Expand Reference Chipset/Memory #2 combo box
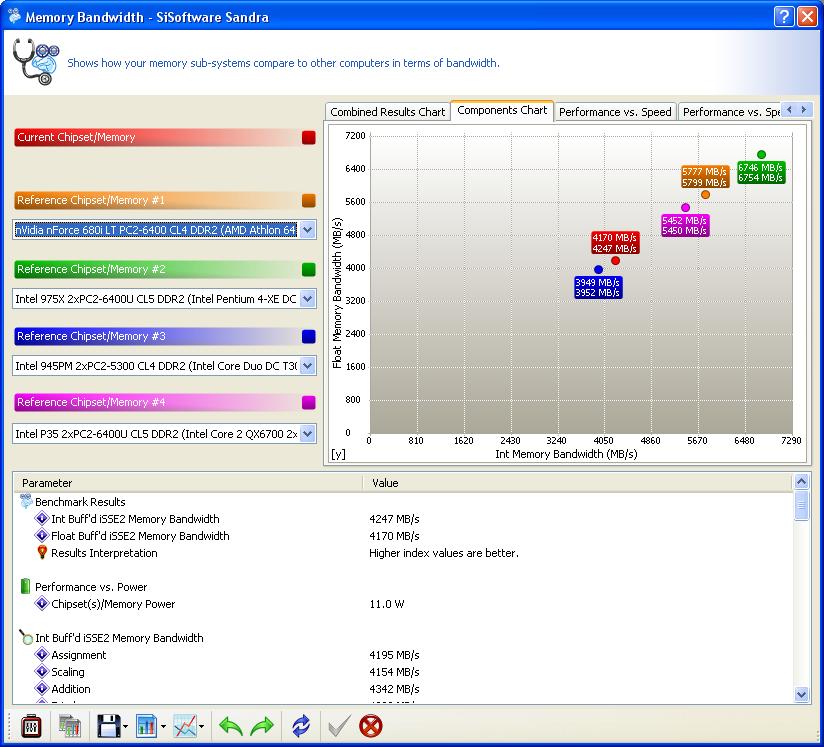 click(x=307, y=298)
